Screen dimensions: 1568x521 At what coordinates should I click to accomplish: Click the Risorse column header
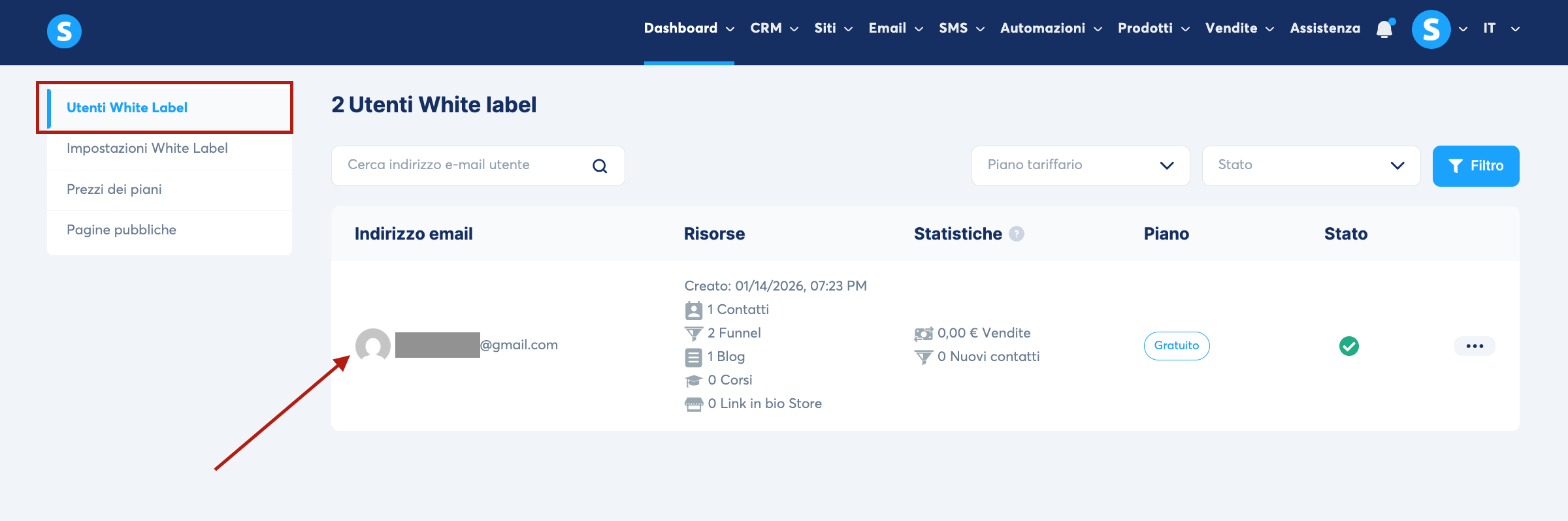(714, 234)
